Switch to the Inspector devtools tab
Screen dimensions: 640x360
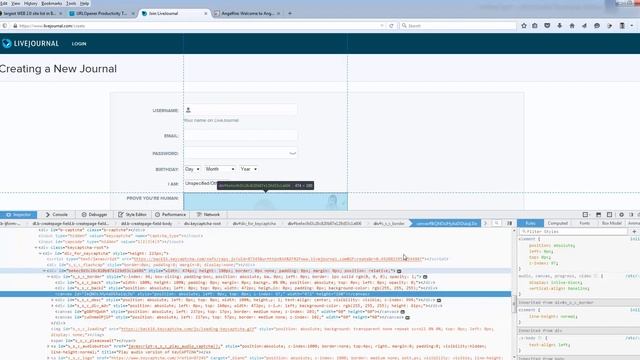(x=18, y=214)
